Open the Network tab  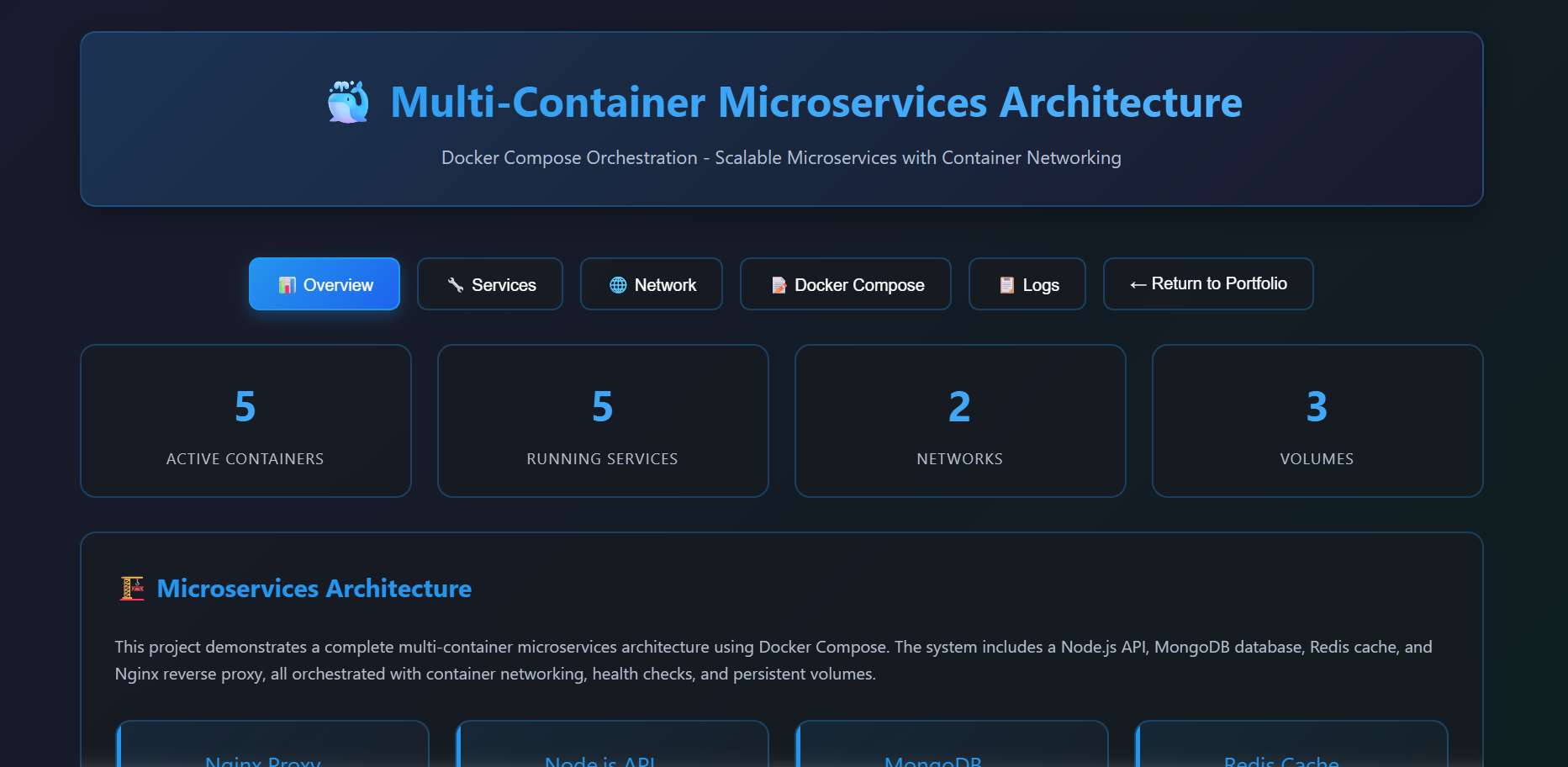tap(652, 284)
